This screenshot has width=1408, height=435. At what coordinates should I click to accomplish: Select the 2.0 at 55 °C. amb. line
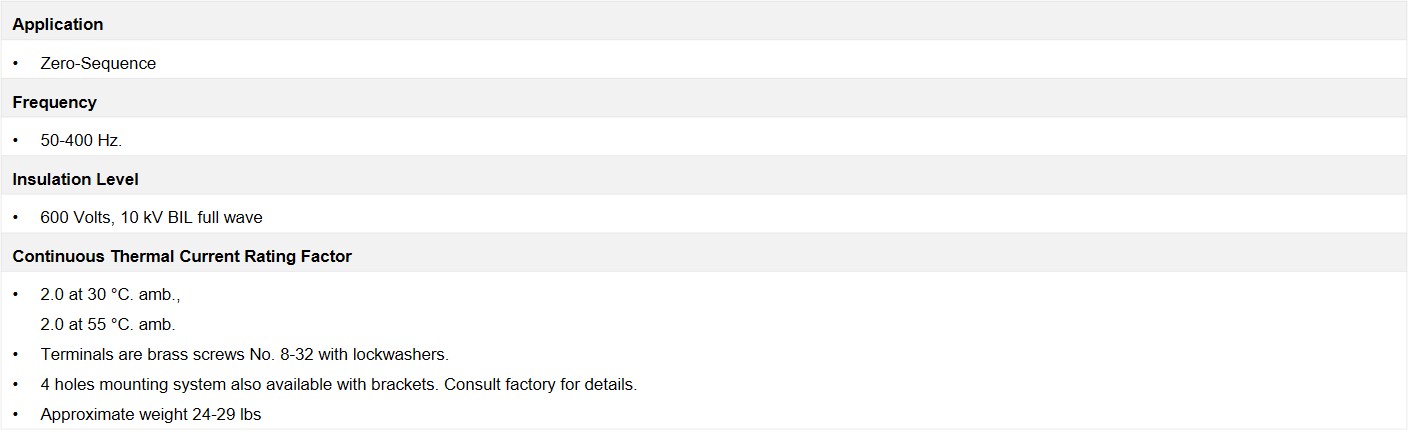[x=108, y=324]
